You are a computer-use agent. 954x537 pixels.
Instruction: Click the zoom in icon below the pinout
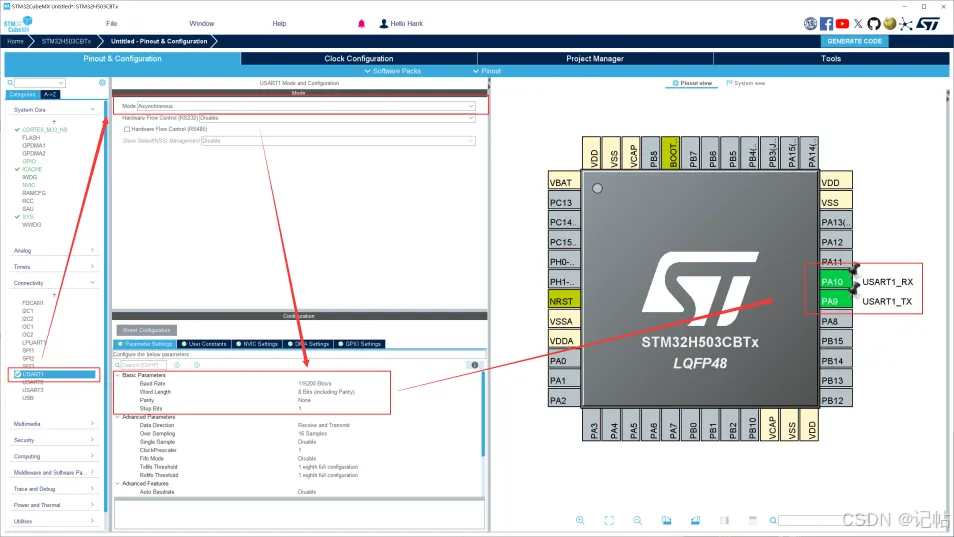580,520
